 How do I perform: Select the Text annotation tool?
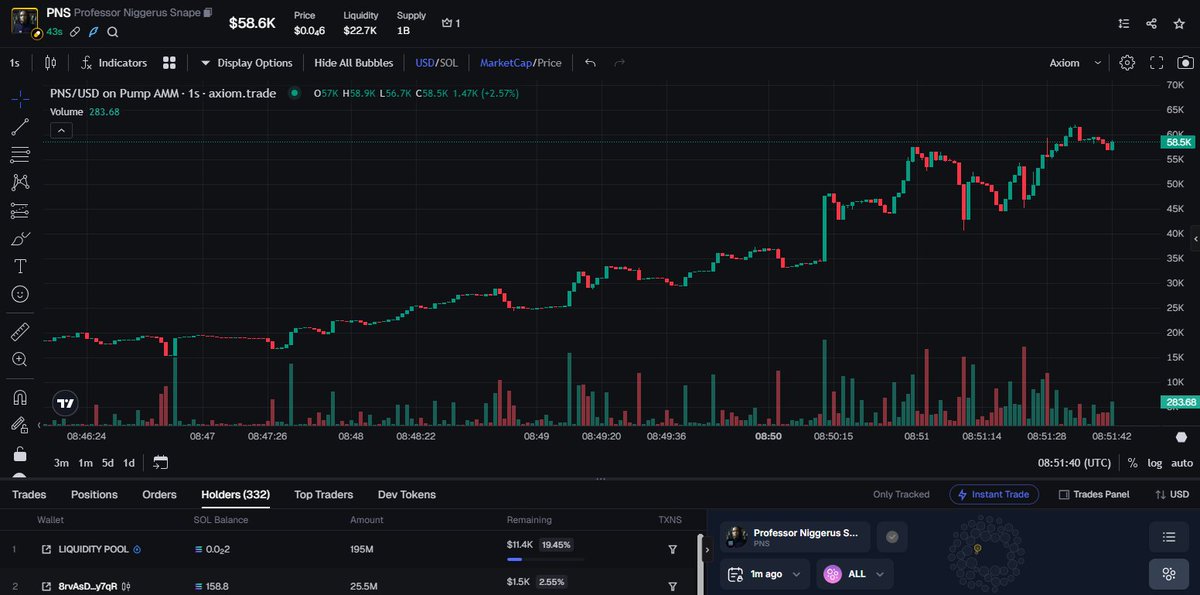pyautogui.click(x=20, y=266)
